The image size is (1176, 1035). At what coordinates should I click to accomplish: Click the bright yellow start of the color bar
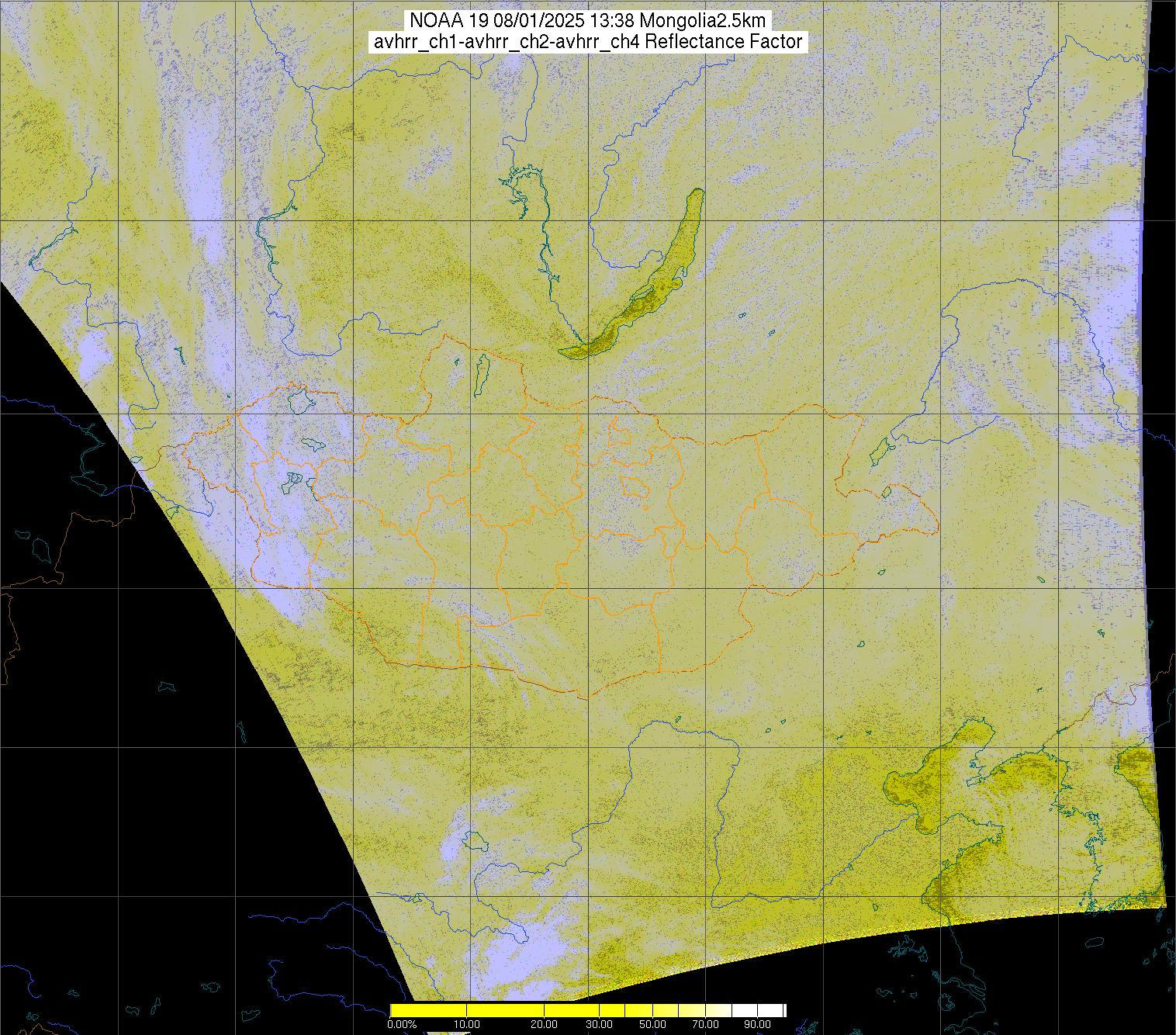point(428,1010)
